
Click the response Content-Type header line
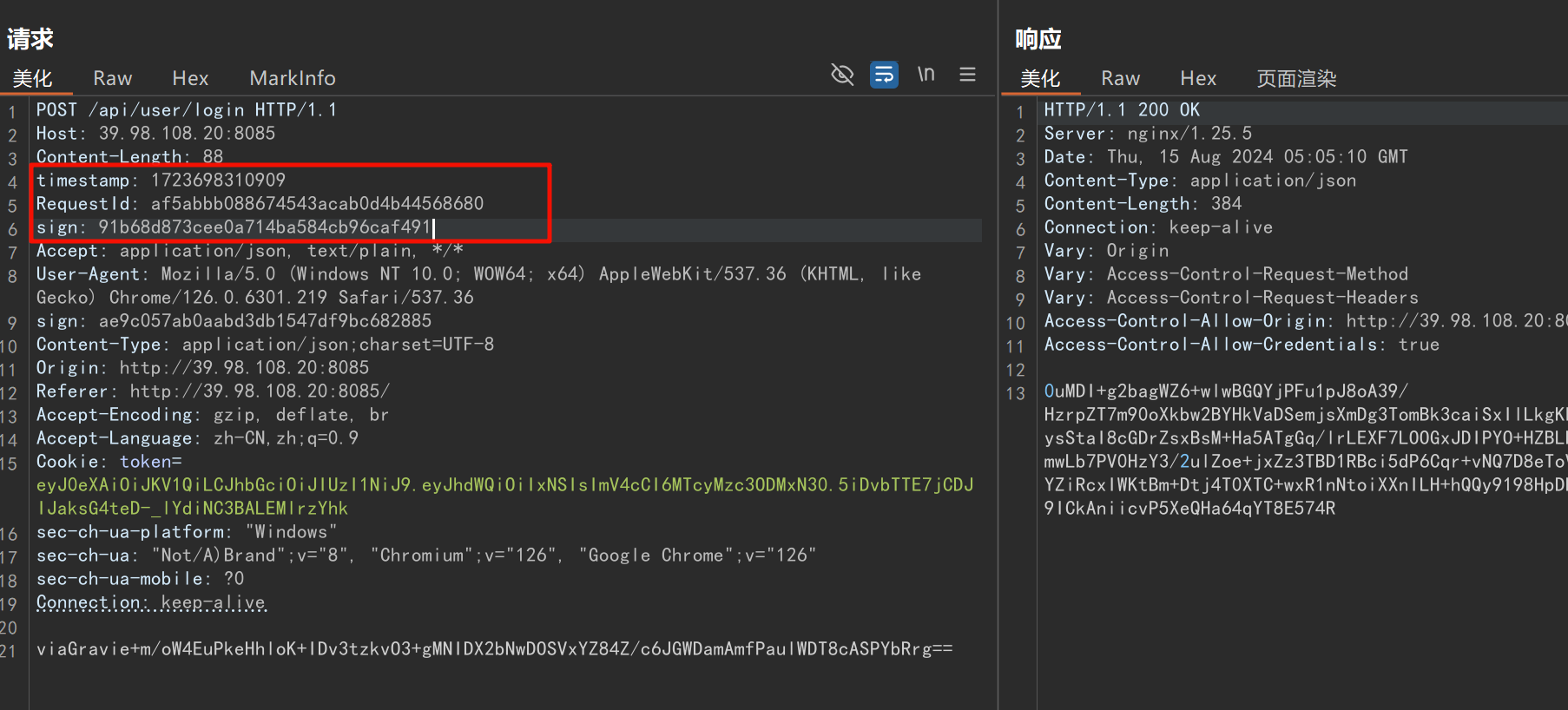pyautogui.click(x=1199, y=181)
